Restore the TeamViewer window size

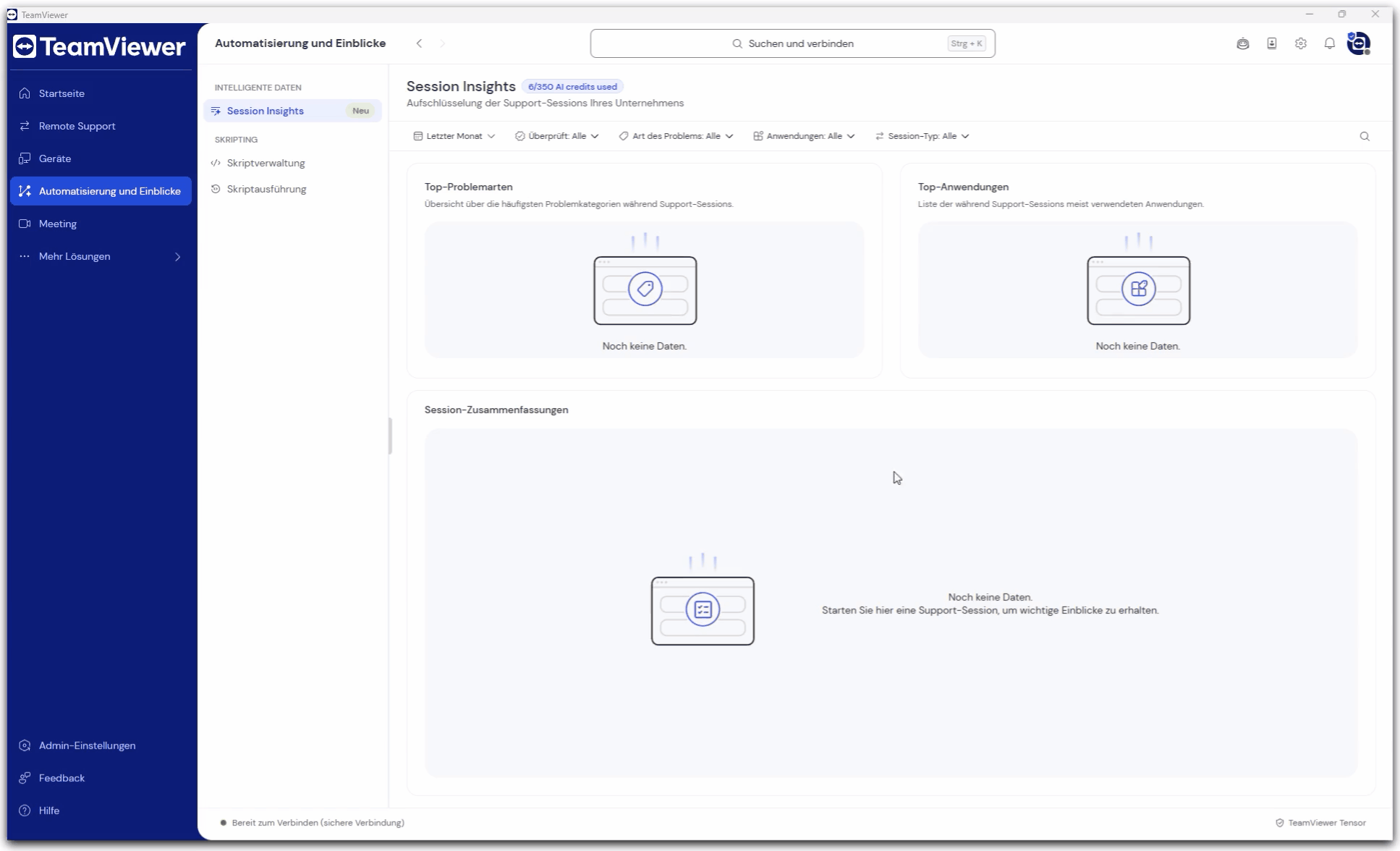1342,14
